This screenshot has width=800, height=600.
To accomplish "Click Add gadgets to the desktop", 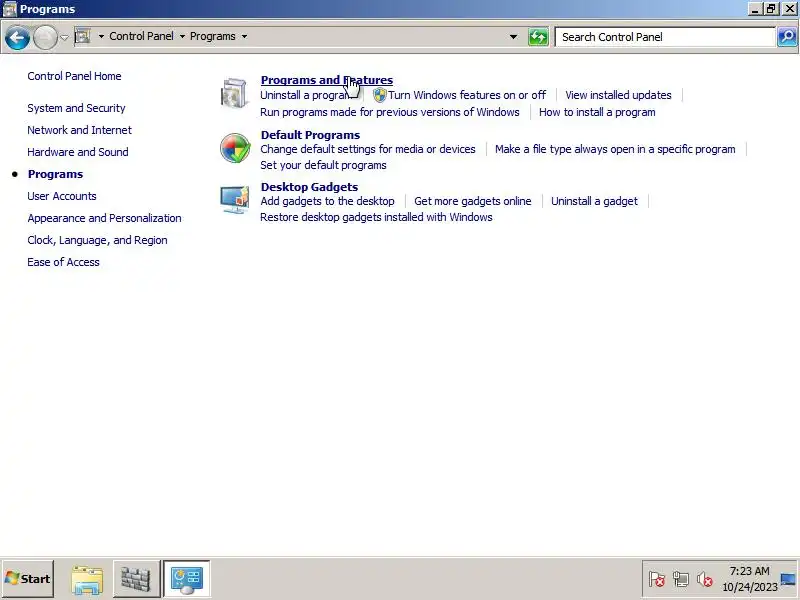I will pos(328,201).
